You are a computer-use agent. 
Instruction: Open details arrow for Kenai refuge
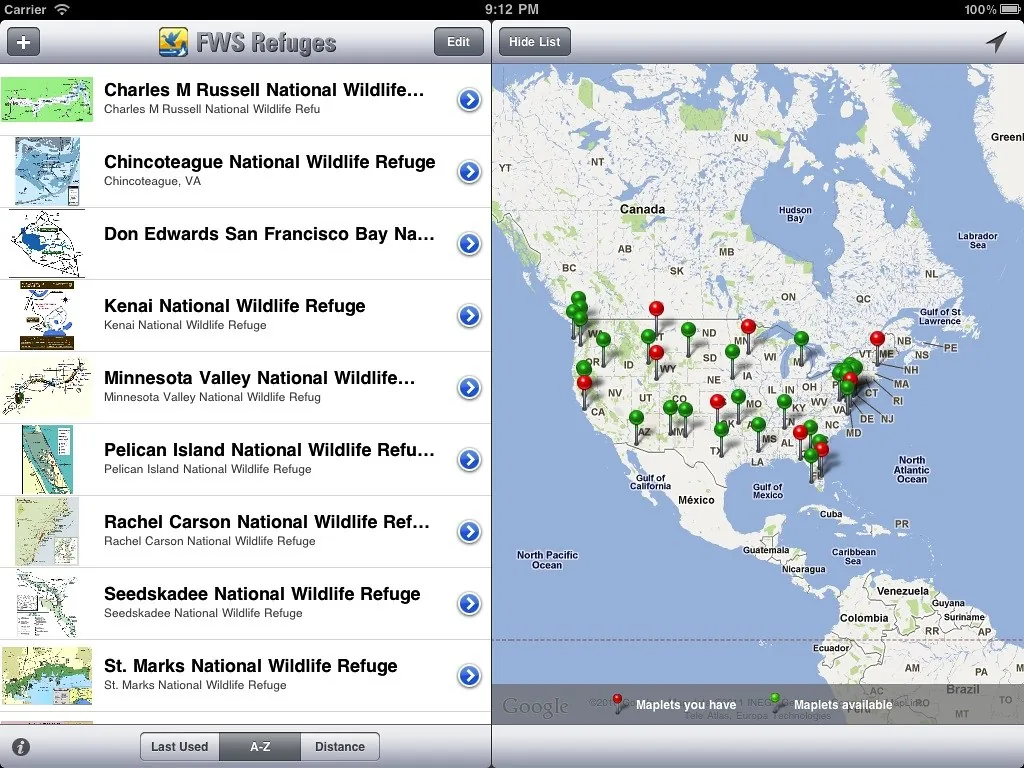coord(469,315)
